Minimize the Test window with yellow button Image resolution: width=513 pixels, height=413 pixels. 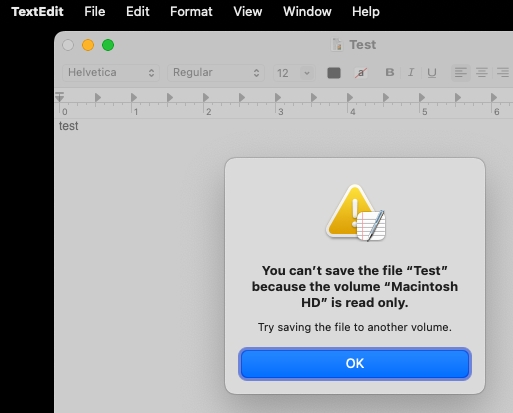click(88, 45)
